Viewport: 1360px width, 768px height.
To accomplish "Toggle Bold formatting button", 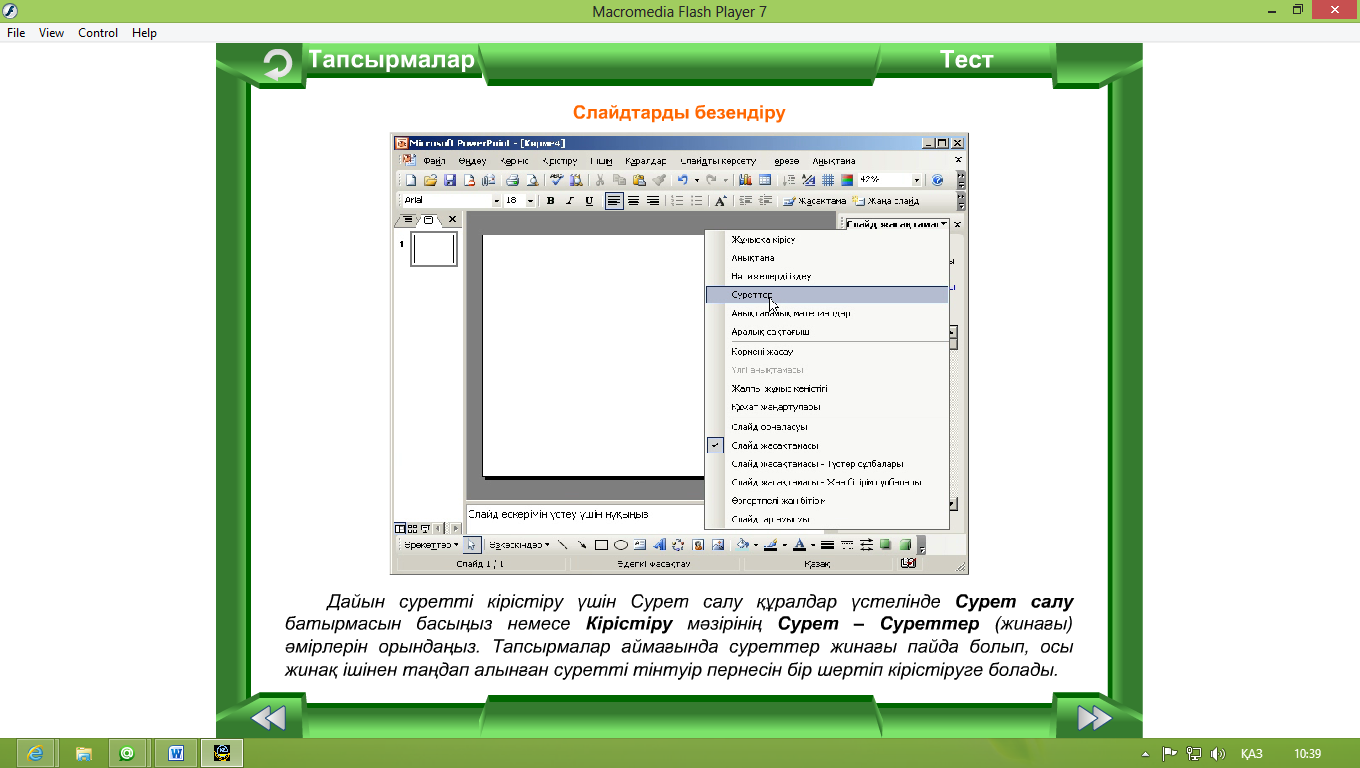I will 550,201.
